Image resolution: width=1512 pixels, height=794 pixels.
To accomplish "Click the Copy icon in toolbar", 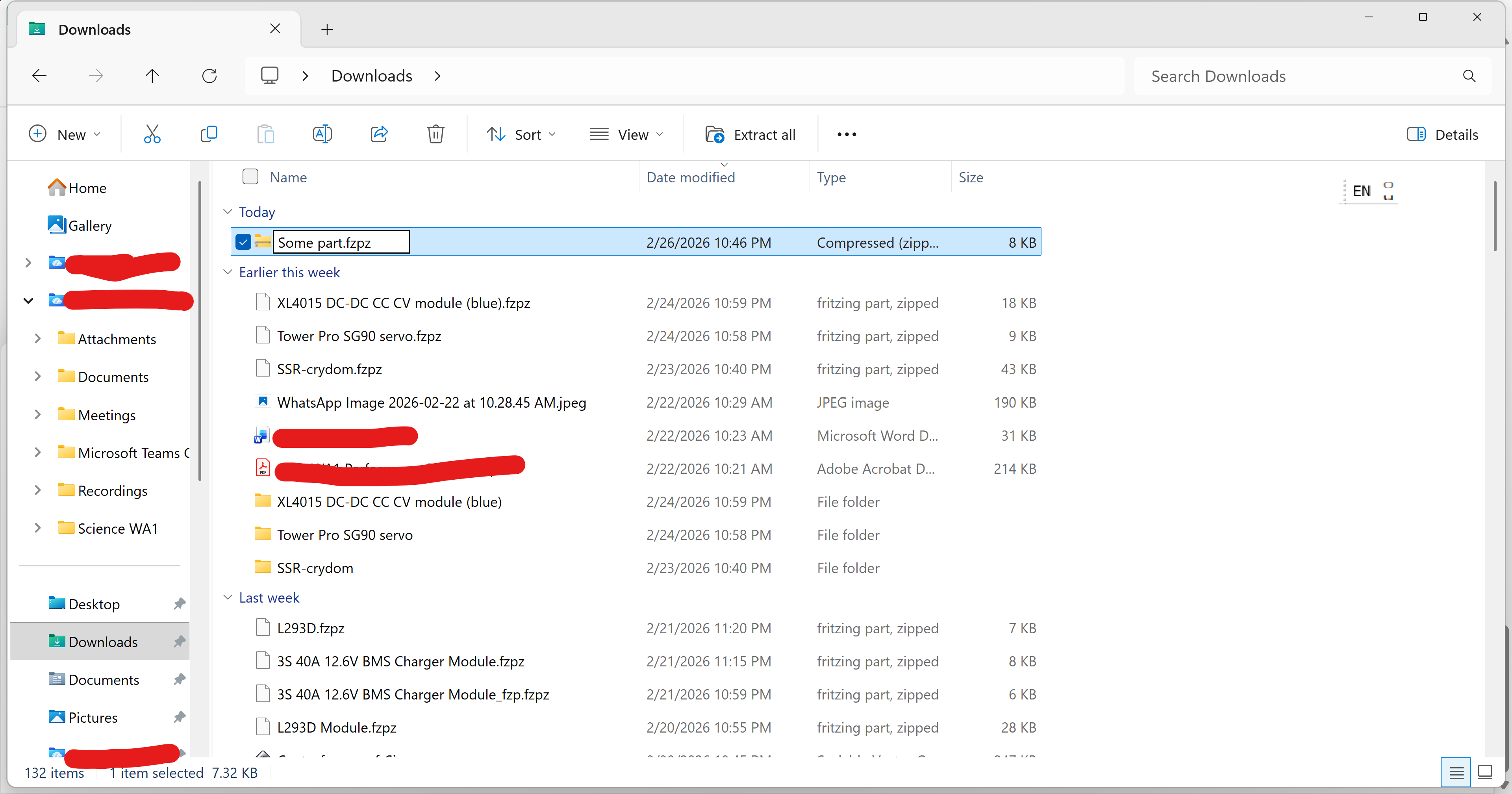I will (x=209, y=134).
